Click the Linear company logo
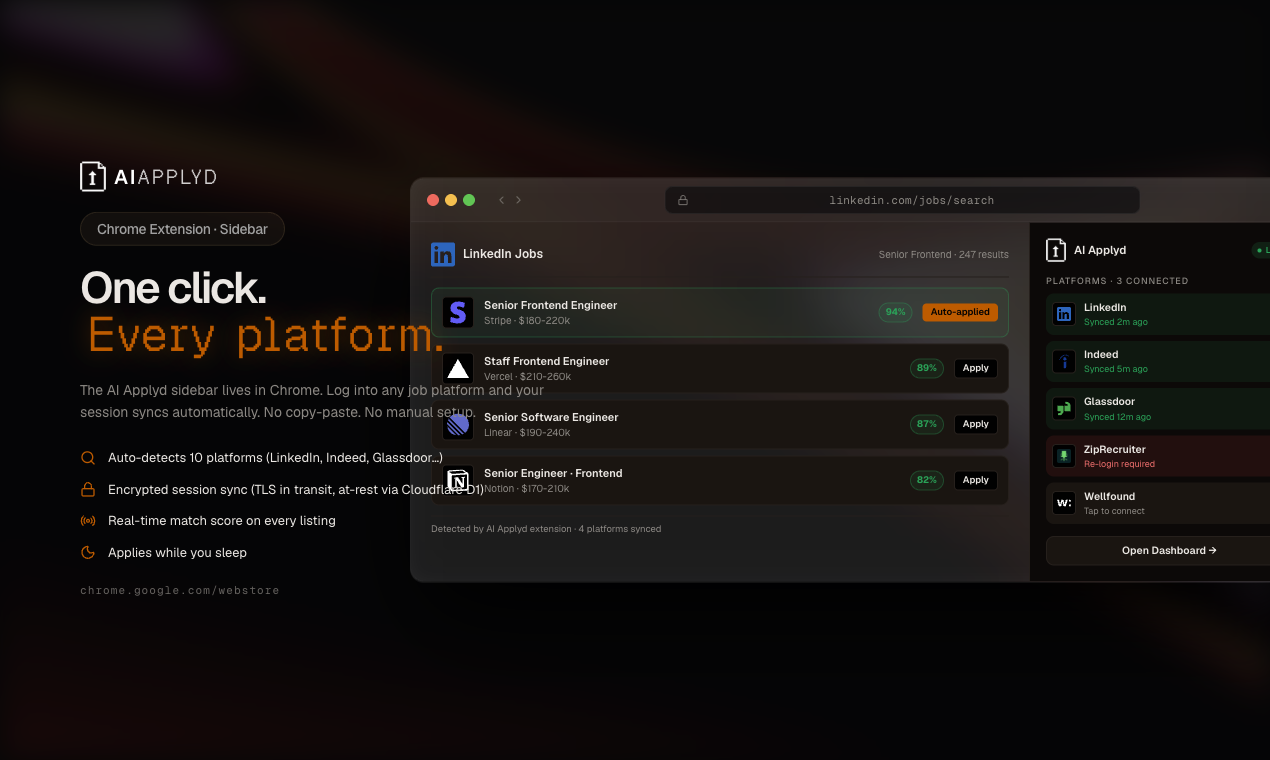Image resolution: width=1270 pixels, height=760 pixels. click(x=458, y=424)
